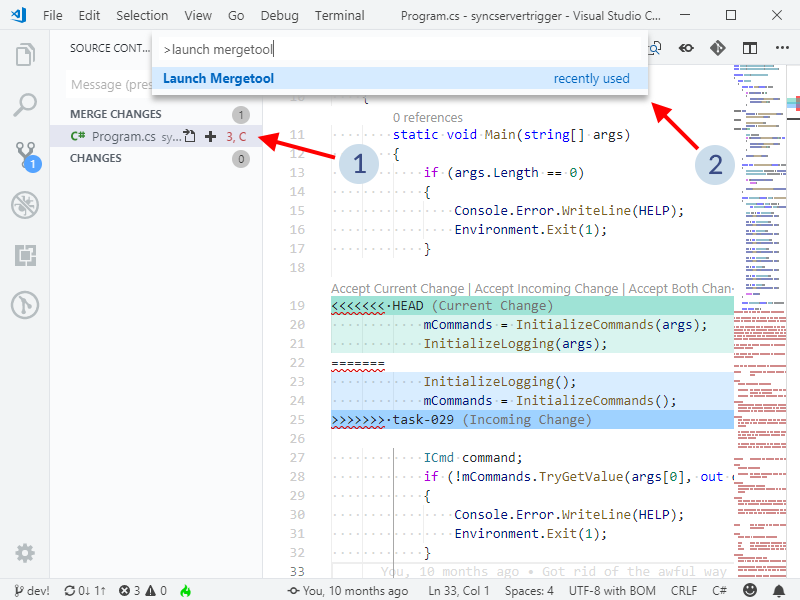The height and width of the screenshot is (600, 800).
Task: Open the GitLens view in activity bar
Action: (x=25, y=305)
